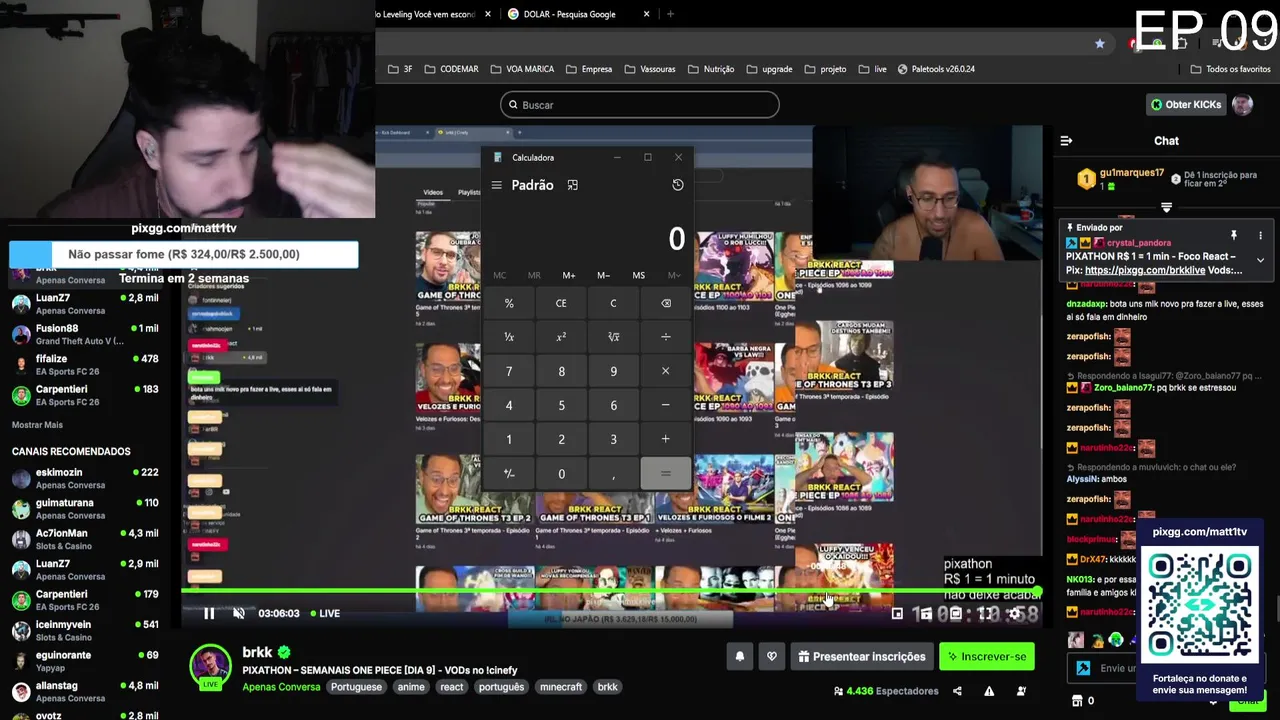1280x720 pixels.
Task: Click the MS memory store key
Action: coord(639,275)
